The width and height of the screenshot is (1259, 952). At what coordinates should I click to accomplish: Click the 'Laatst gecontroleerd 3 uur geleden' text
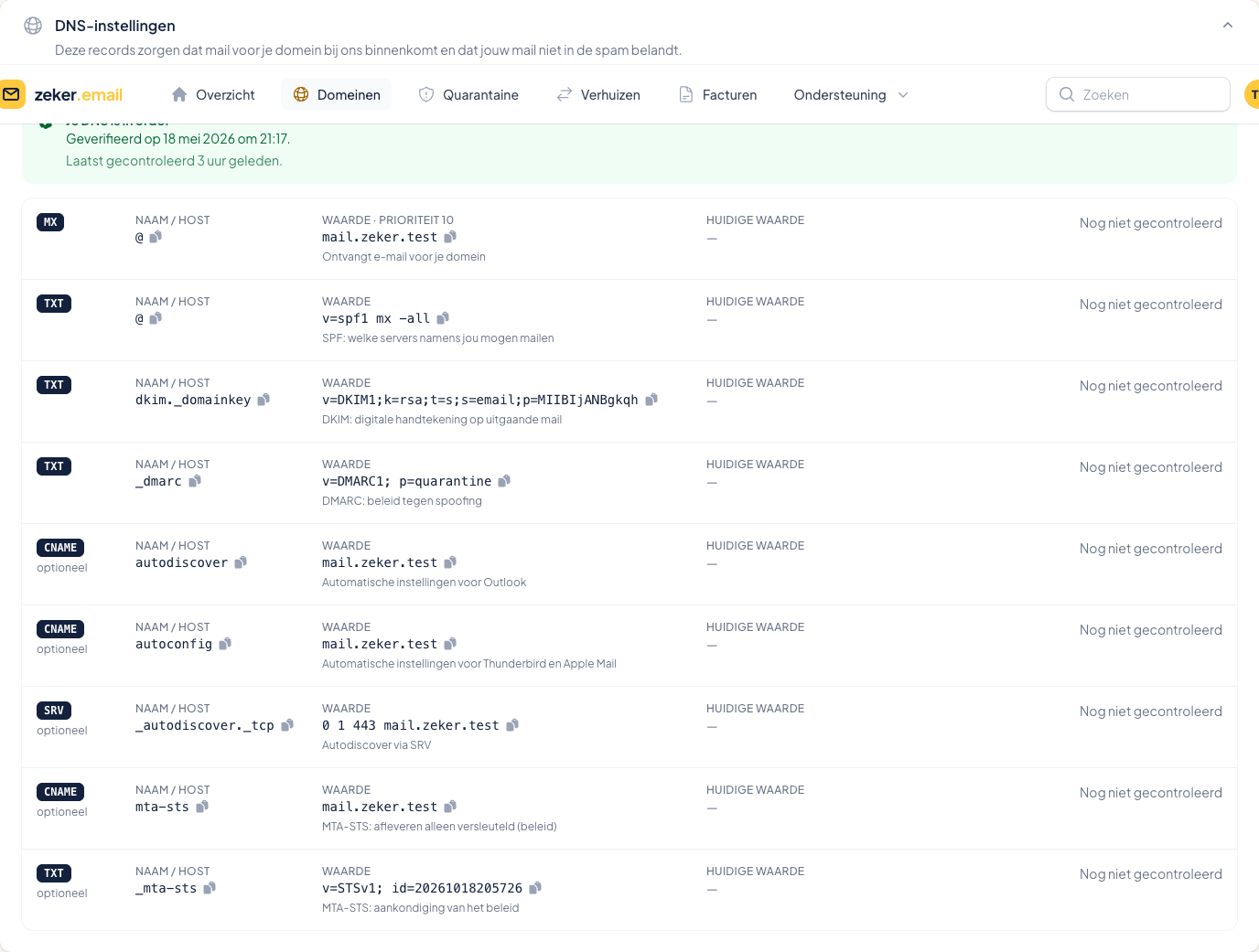(x=174, y=161)
